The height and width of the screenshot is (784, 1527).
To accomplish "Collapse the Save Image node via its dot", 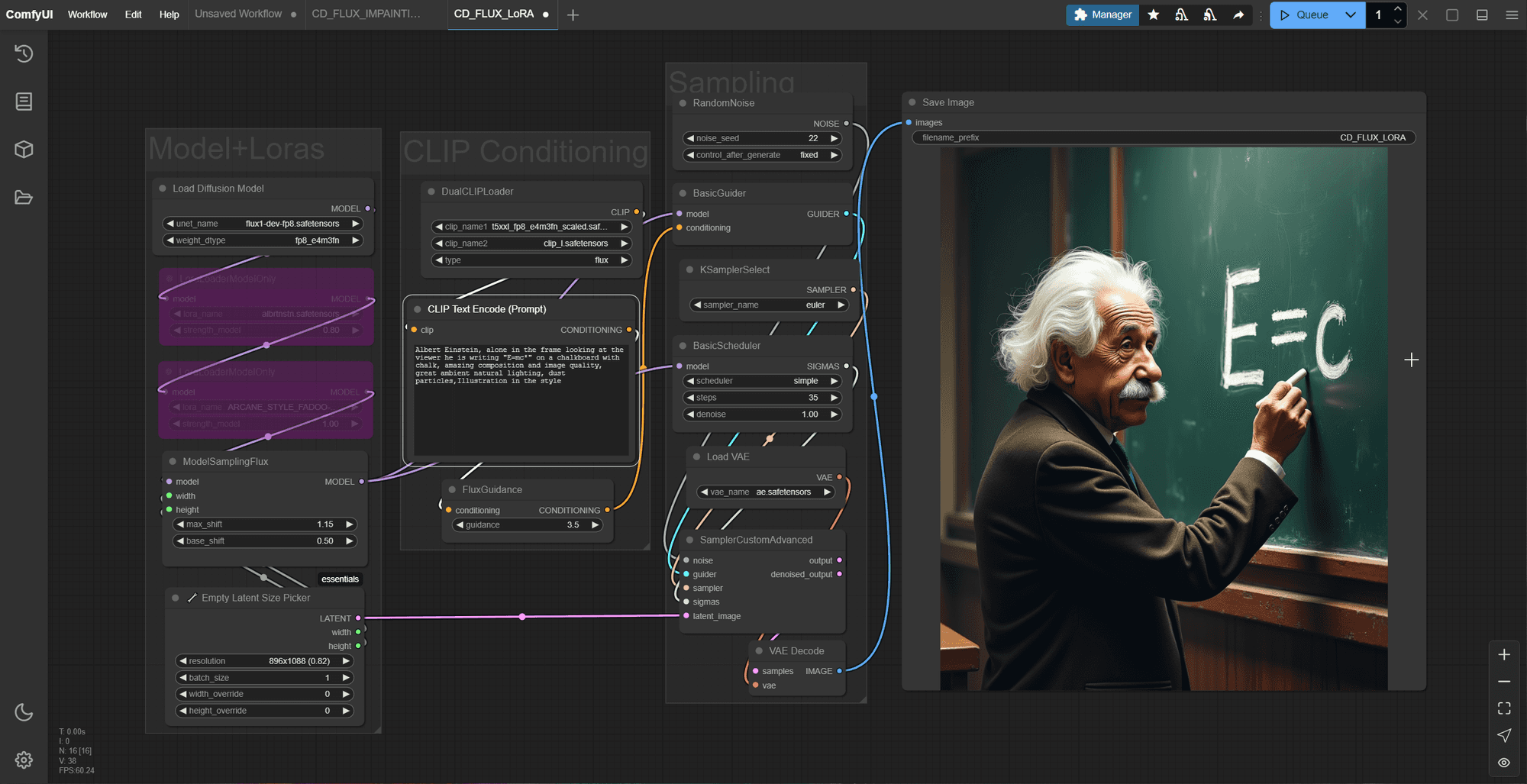I will [x=912, y=102].
